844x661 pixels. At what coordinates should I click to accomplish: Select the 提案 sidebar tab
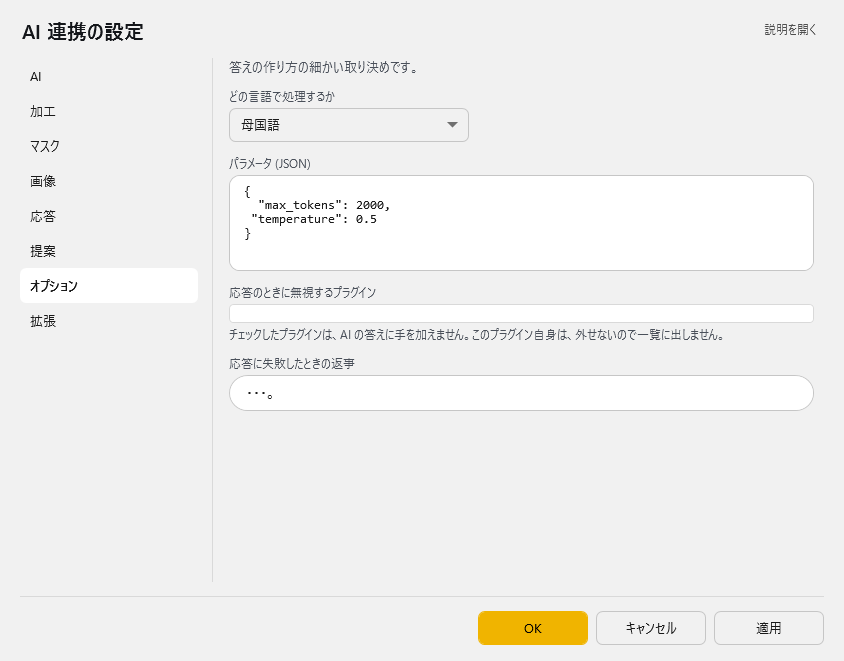click(x=109, y=251)
